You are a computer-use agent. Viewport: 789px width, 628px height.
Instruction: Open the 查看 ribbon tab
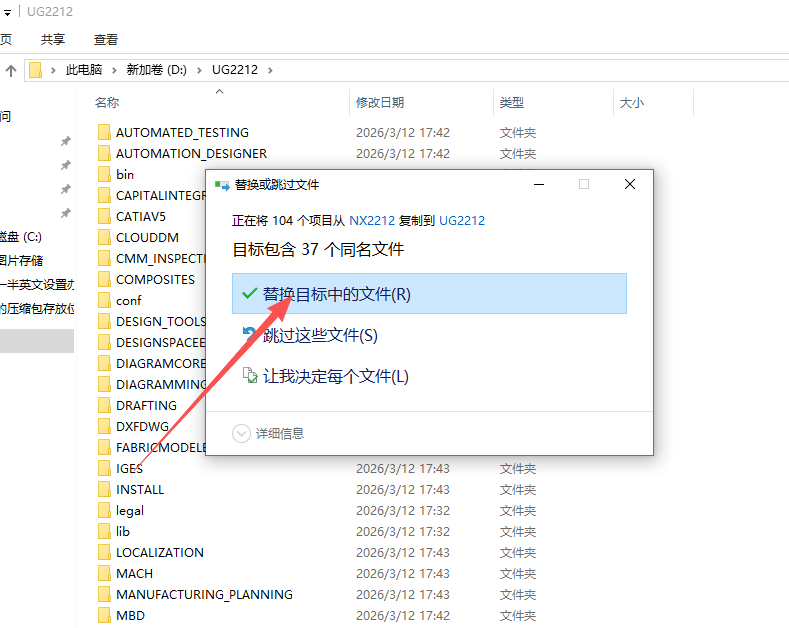pyautogui.click(x=106, y=39)
